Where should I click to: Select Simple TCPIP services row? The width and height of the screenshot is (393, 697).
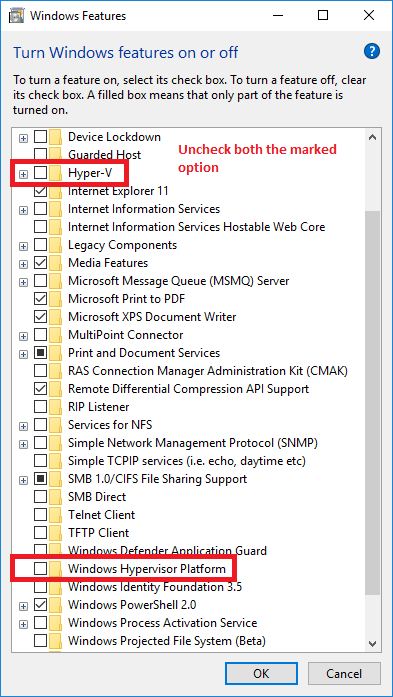point(187,461)
